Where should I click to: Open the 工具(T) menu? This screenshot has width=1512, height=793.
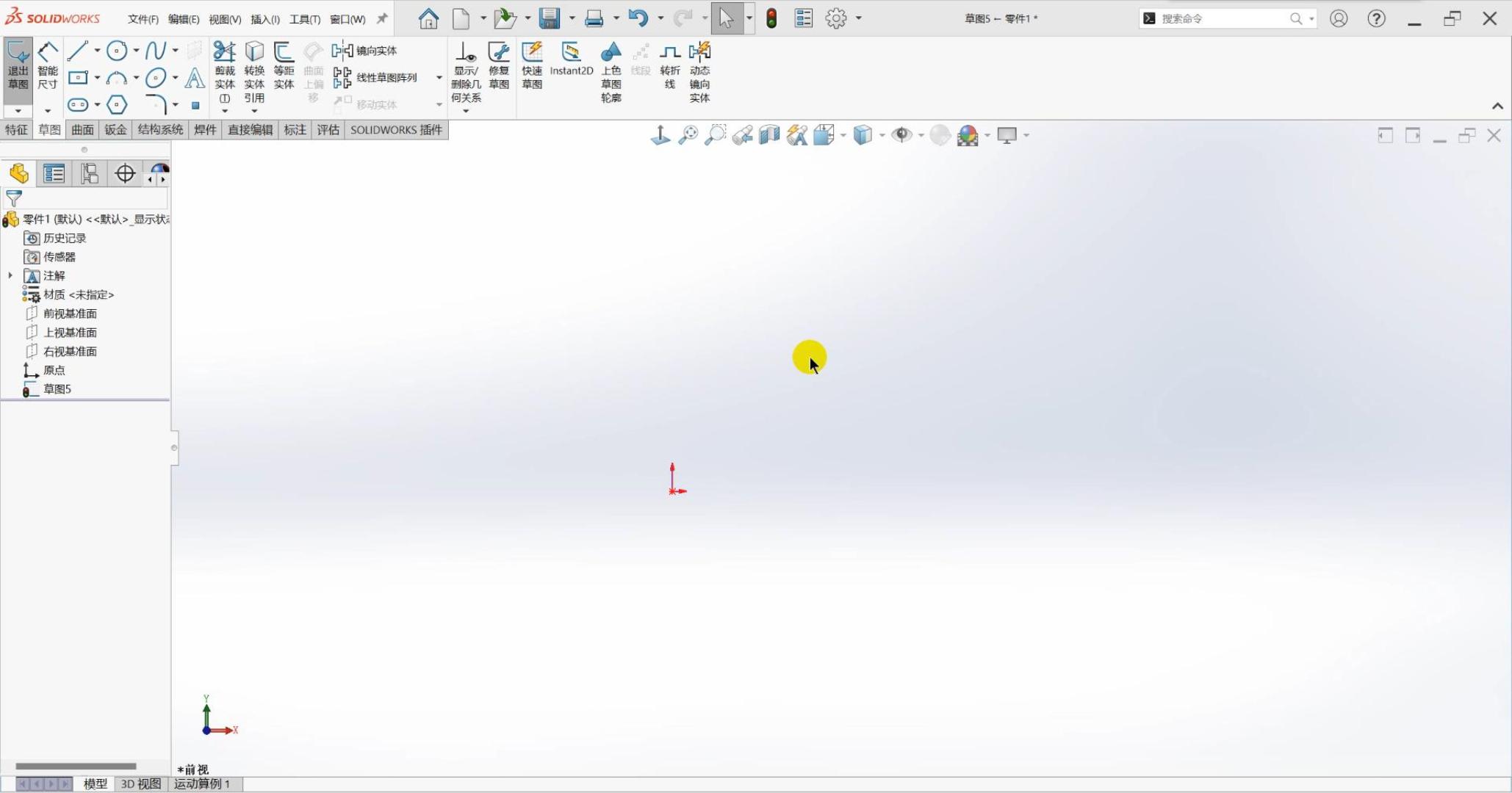(304, 19)
